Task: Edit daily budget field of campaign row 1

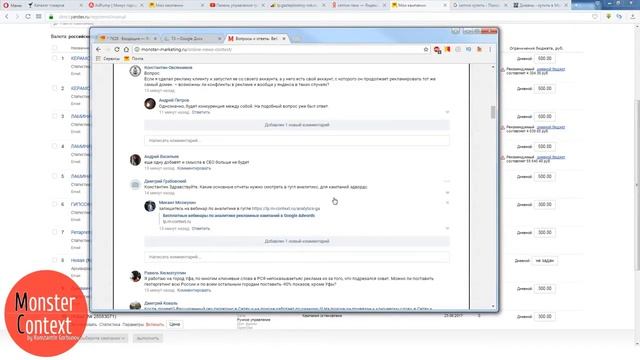Action: point(544,58)
